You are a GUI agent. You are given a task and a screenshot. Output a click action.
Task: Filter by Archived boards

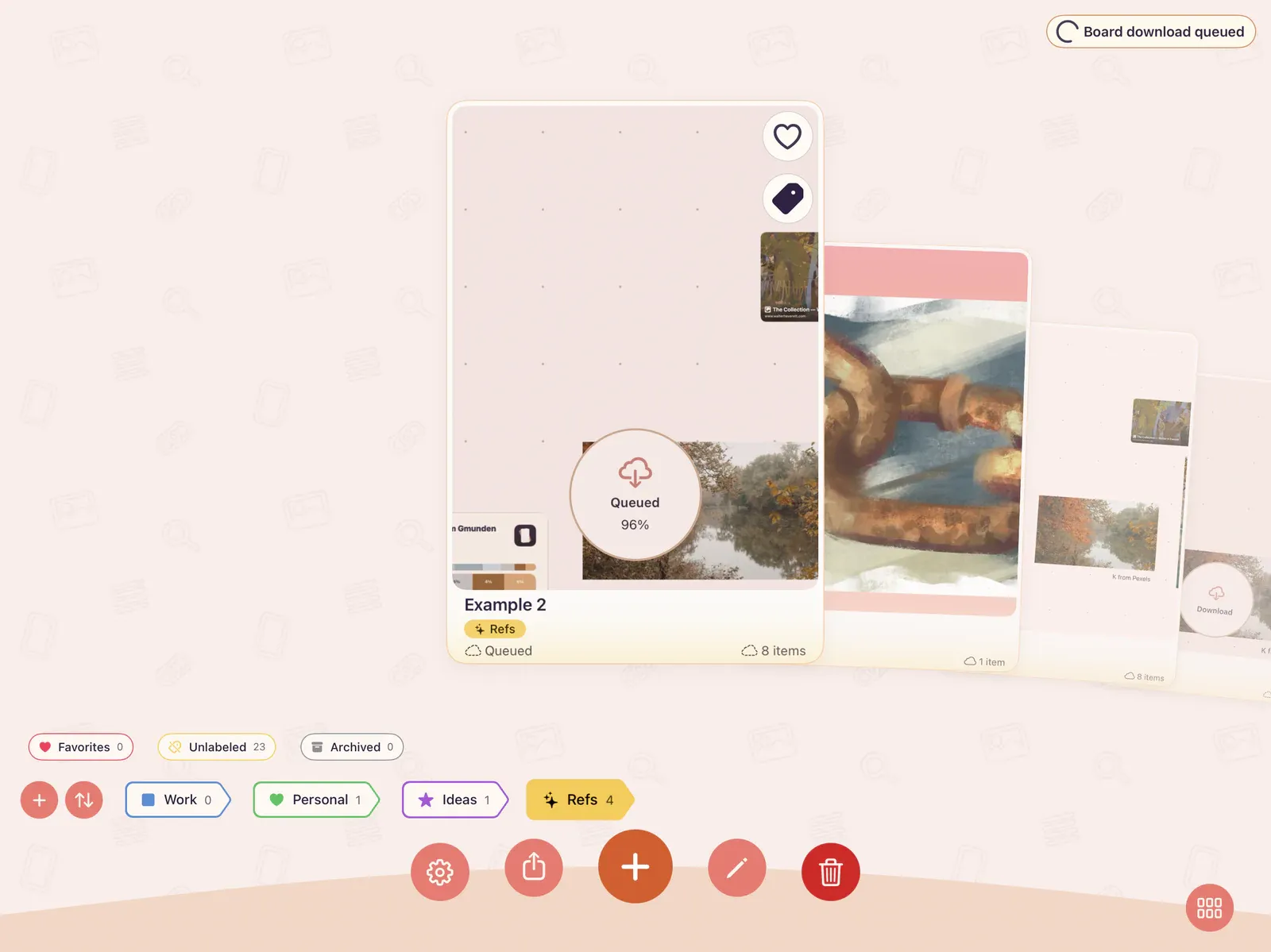tap(352, 747)
